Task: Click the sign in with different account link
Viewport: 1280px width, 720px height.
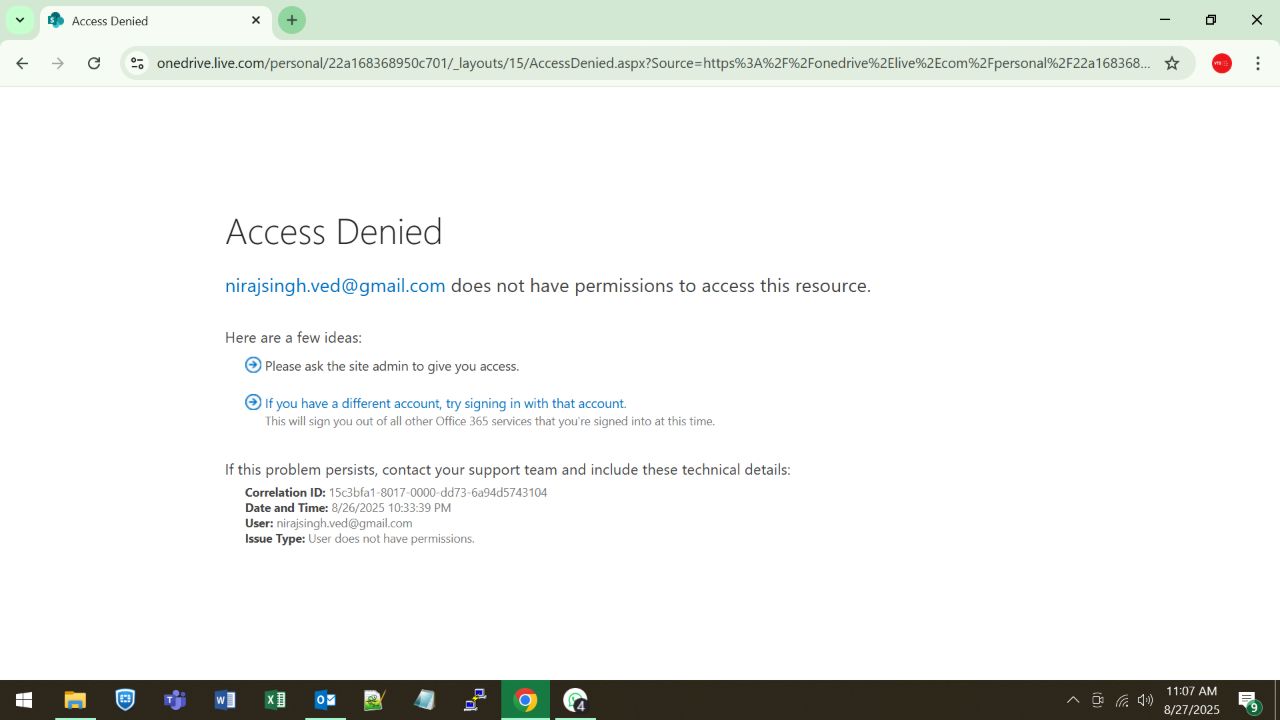Action: 445,404
